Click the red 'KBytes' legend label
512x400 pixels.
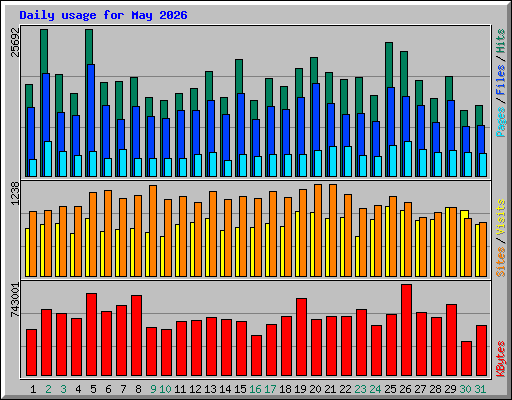click(x=500, y=359)
